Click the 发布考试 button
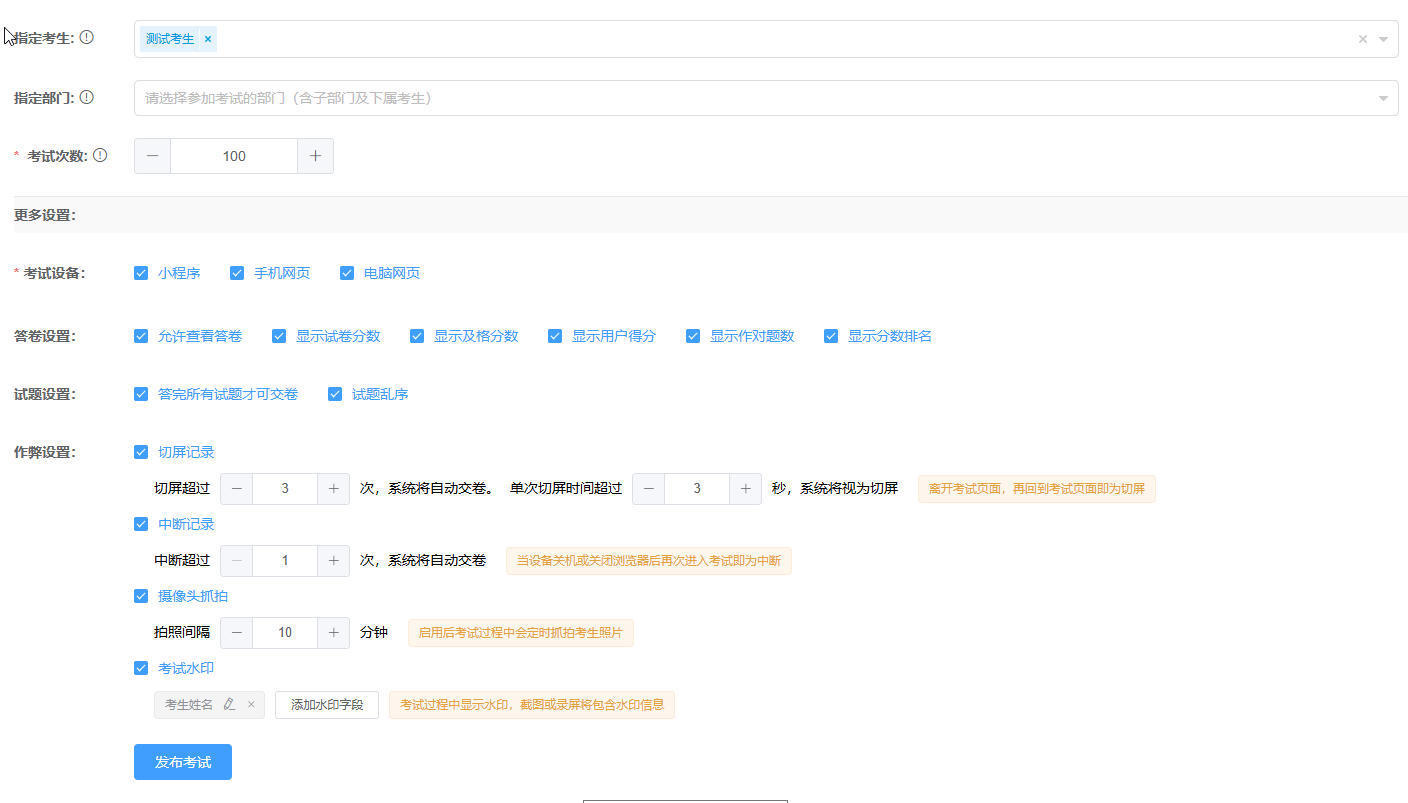The height and width of the screenshot is (803, 1408). pyautogui.click(x=183, y=762)
